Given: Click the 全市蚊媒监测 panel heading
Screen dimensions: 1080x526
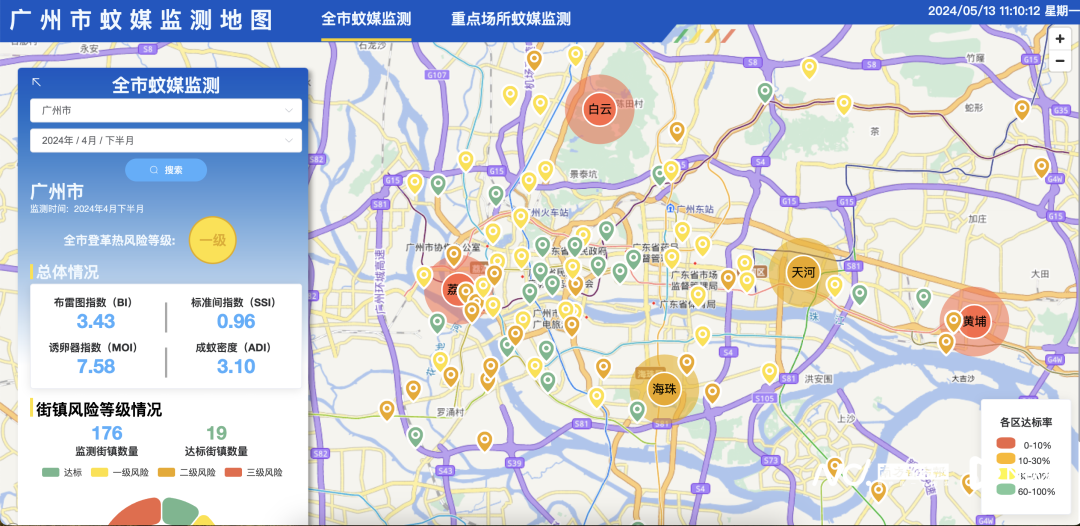Looking at the screenshot, I should [x=166, y=85].
